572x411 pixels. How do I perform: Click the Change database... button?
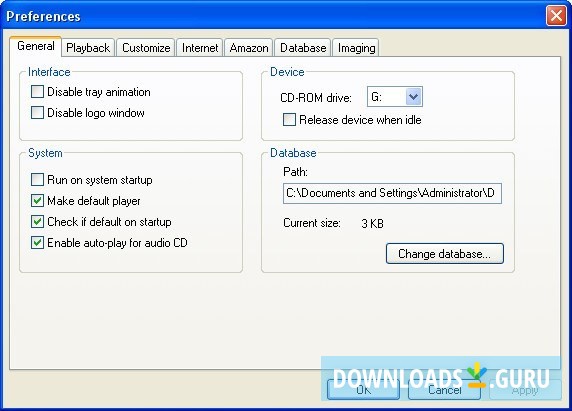pyautogui.click(x=445, y=254)
